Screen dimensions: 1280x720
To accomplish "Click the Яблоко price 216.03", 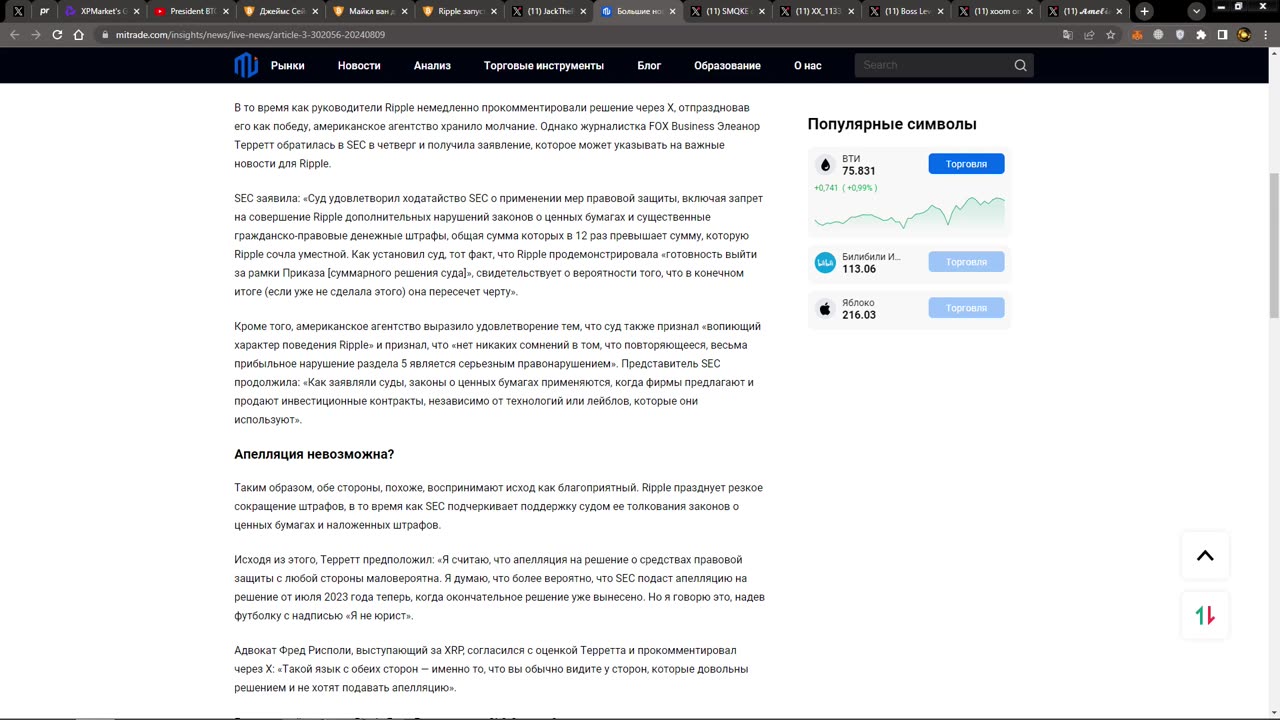I will coord(859,315).
